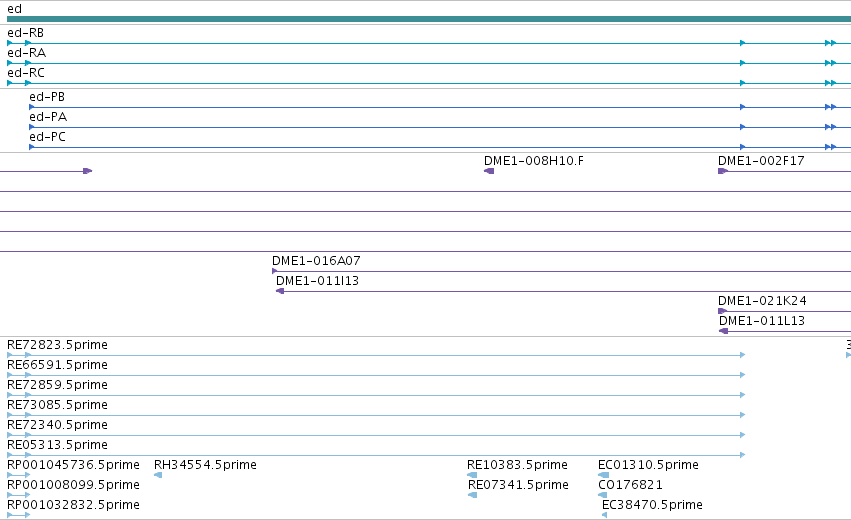This screenshot has height=520, width=851.
Task: Select the DME1-021K24 label
Action: coord(762,301)
